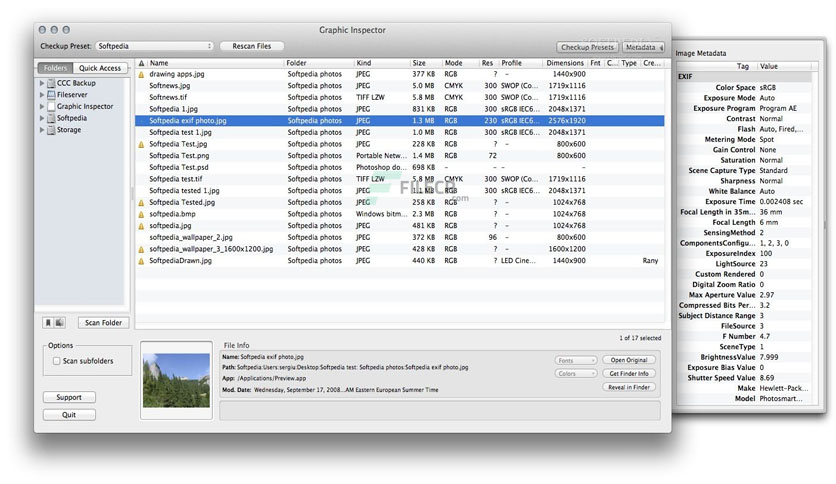Sort the file list by Size column
836x484 pixels.
coord(425,63)
